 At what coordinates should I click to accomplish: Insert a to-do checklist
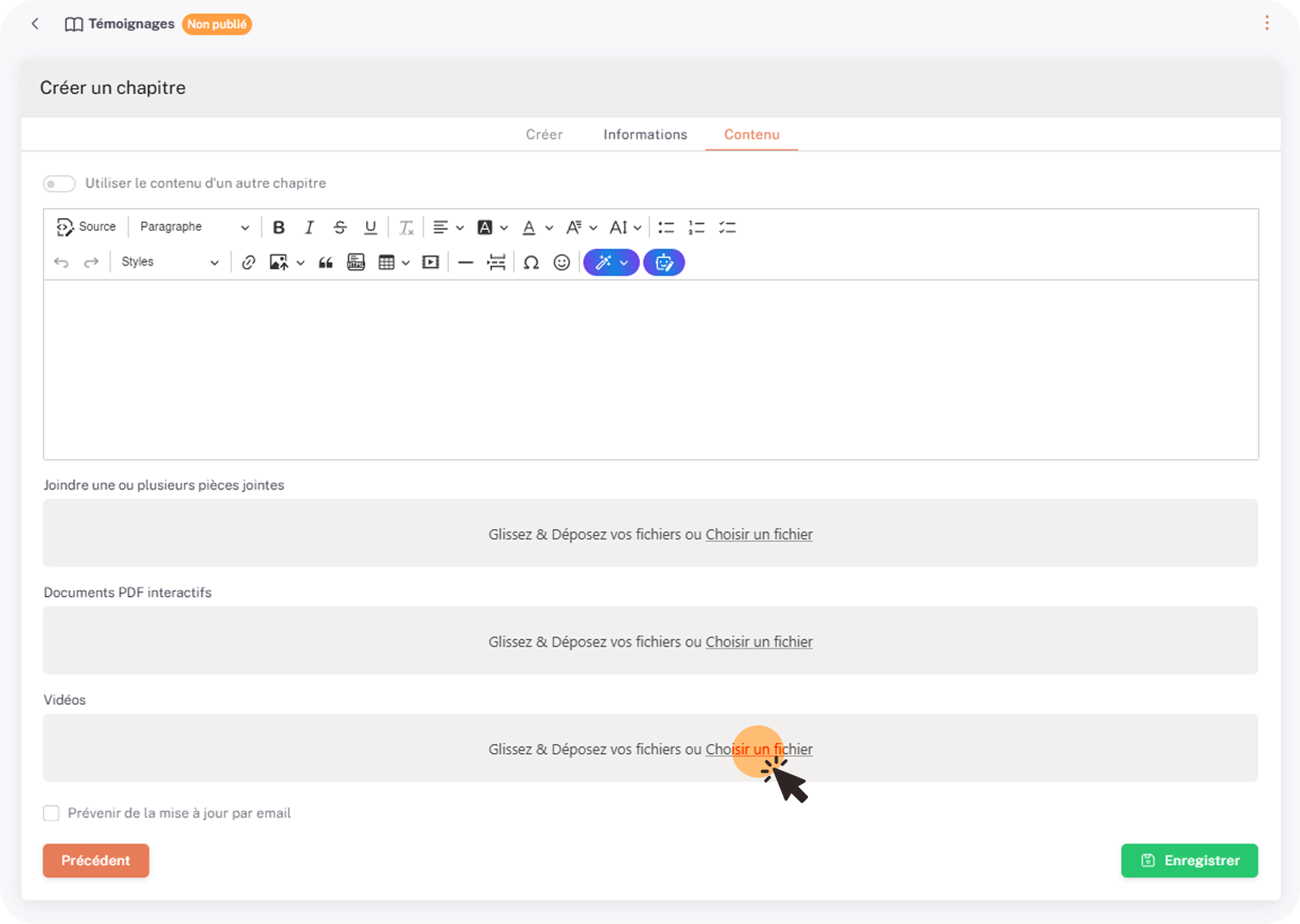pos(727,227)
